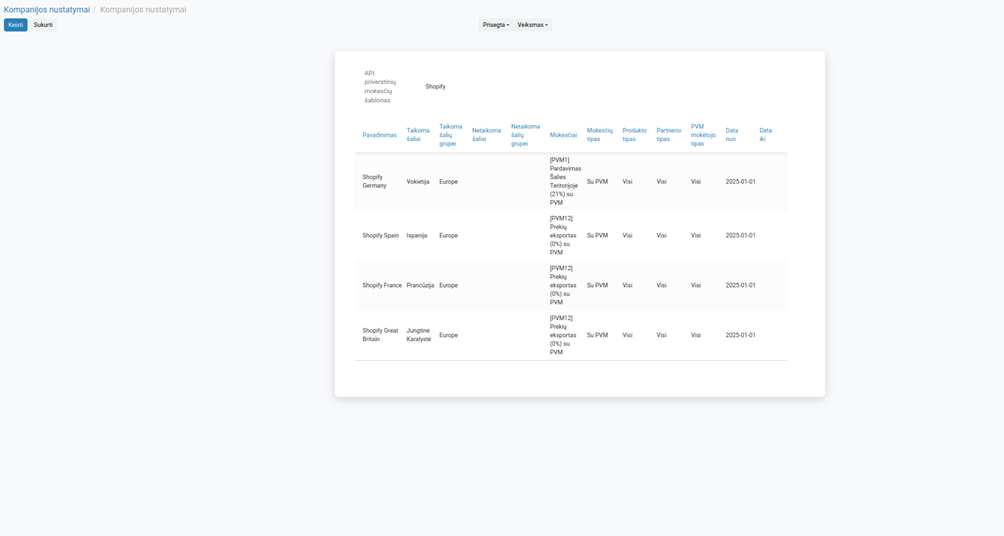Click 2025-01-01 date in Great Britain row
Image resolution: width=1004 pixels, height=536 pixels.
[740, 335]
